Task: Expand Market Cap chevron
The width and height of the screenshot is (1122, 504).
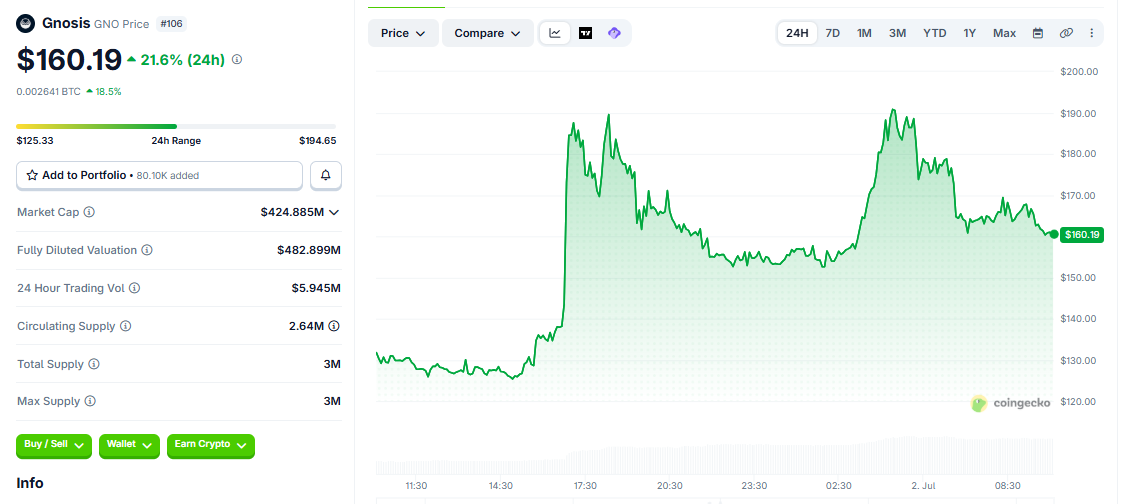Action: point(333,212)
